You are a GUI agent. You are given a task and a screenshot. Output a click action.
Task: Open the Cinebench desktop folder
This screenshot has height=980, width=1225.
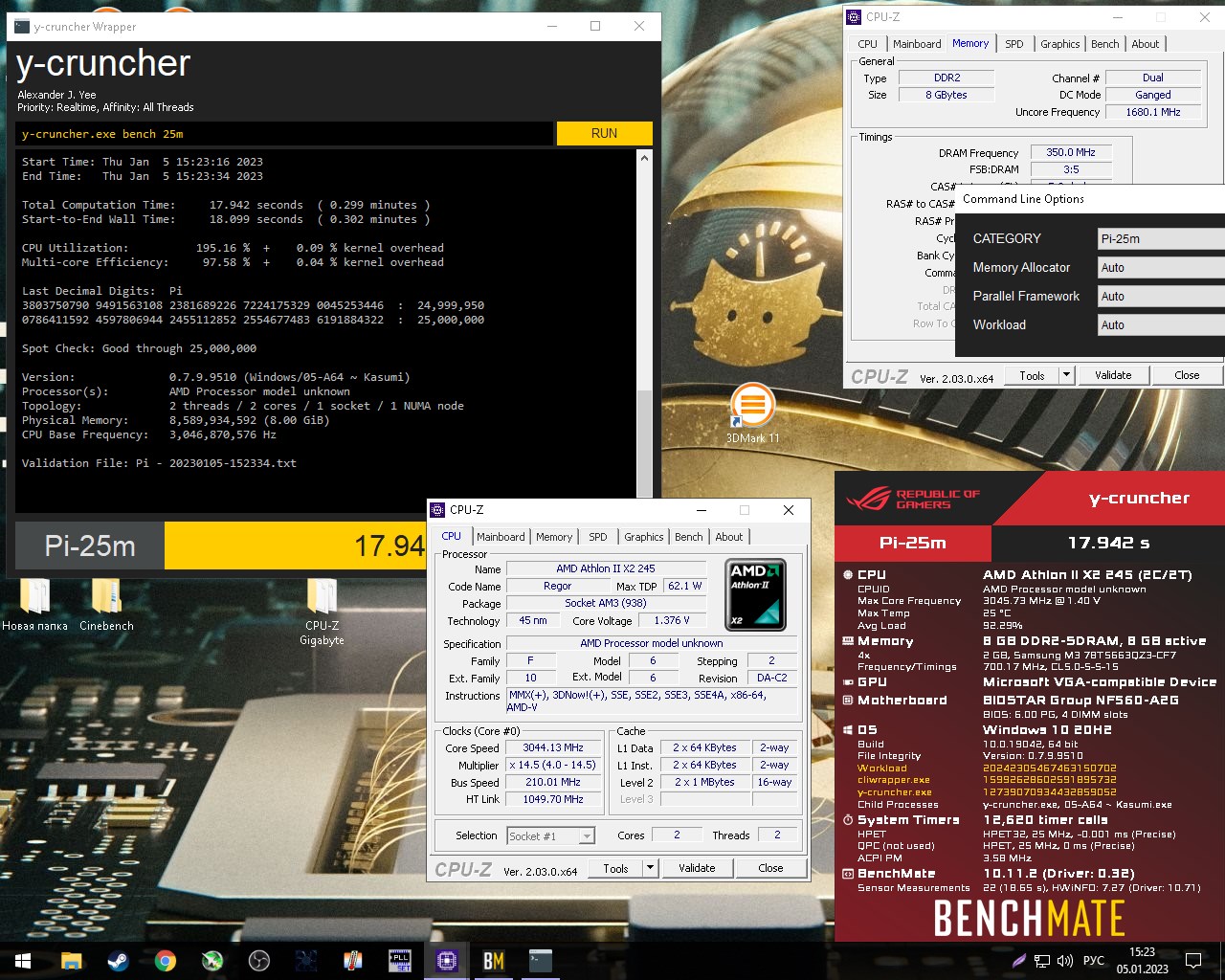(106, 605)
